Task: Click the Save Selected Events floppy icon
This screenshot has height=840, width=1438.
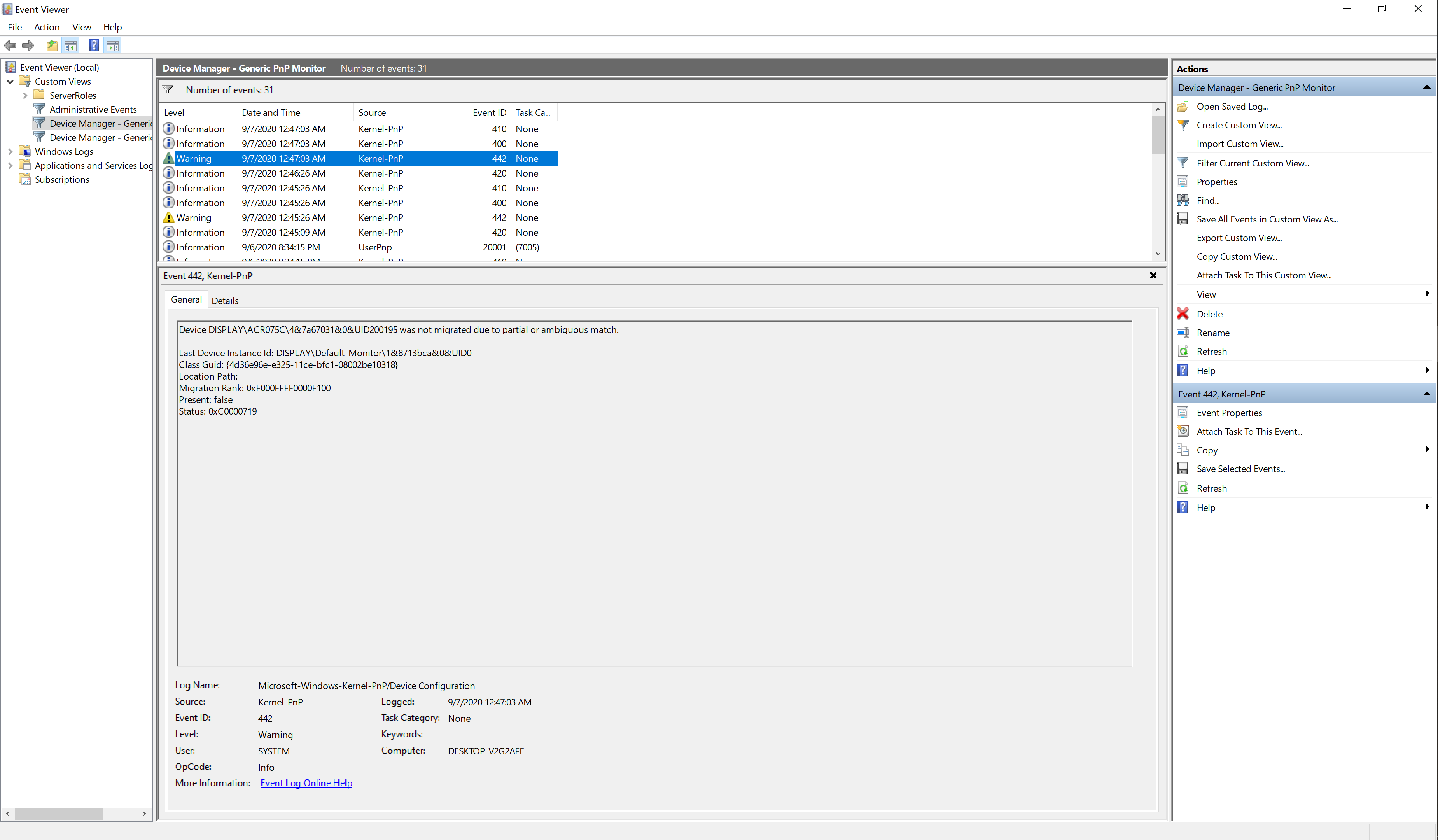Action: click(1183, 469)
